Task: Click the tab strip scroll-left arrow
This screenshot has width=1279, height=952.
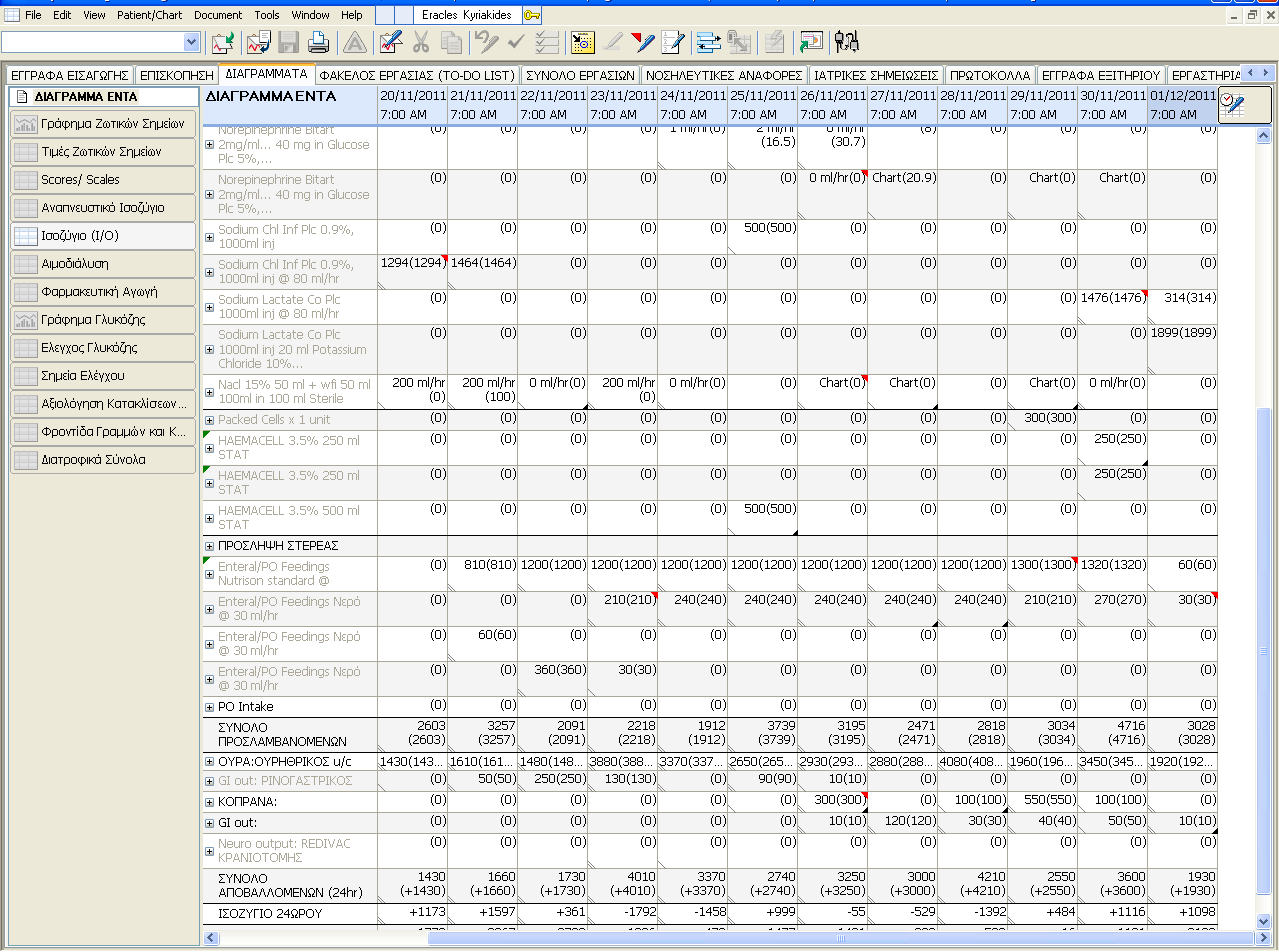Action: tap(1250, 73)
